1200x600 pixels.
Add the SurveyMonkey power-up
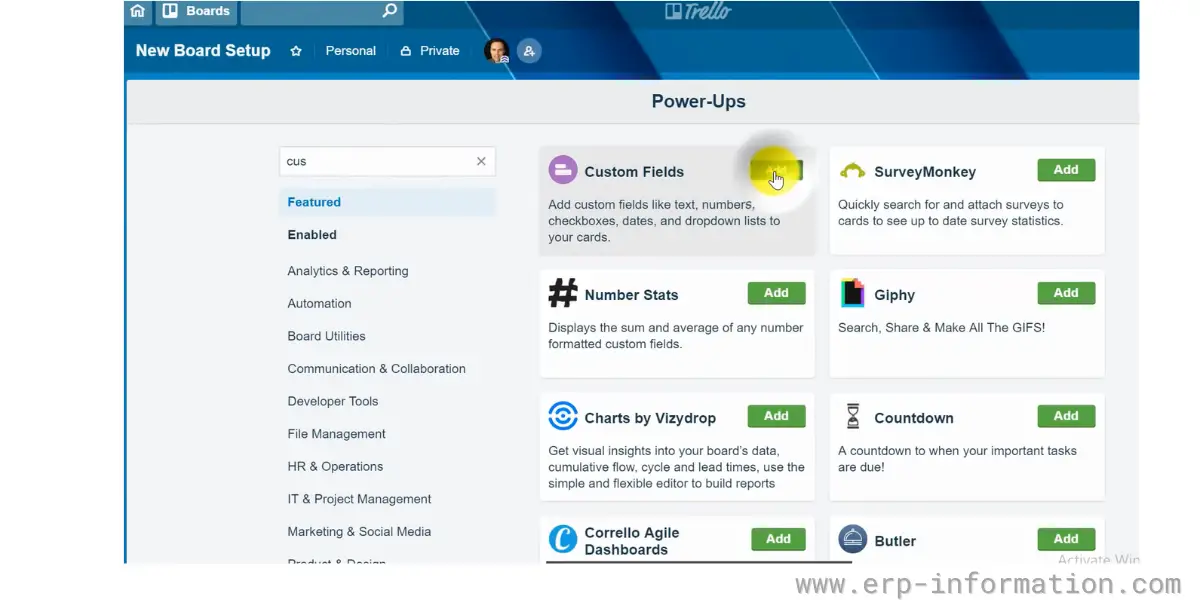tap(1066, 170)
